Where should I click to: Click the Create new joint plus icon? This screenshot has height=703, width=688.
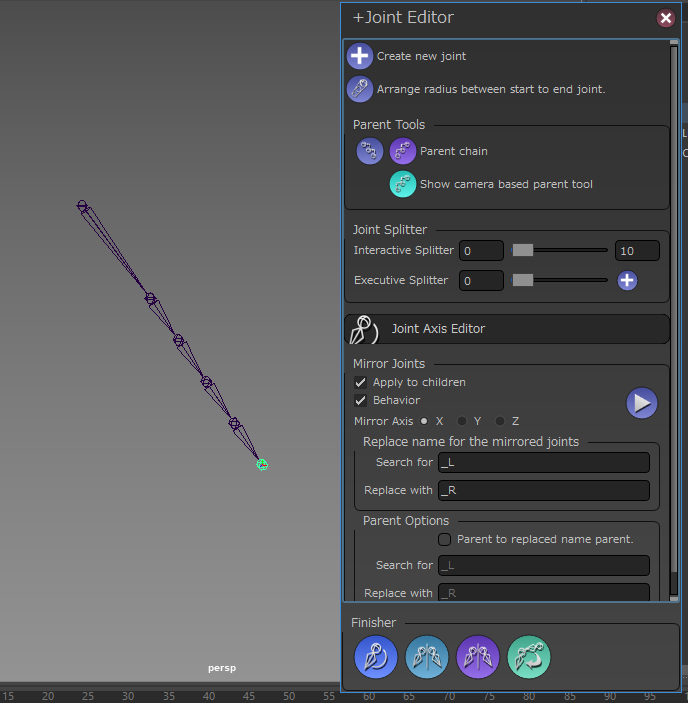coord(359,56)
